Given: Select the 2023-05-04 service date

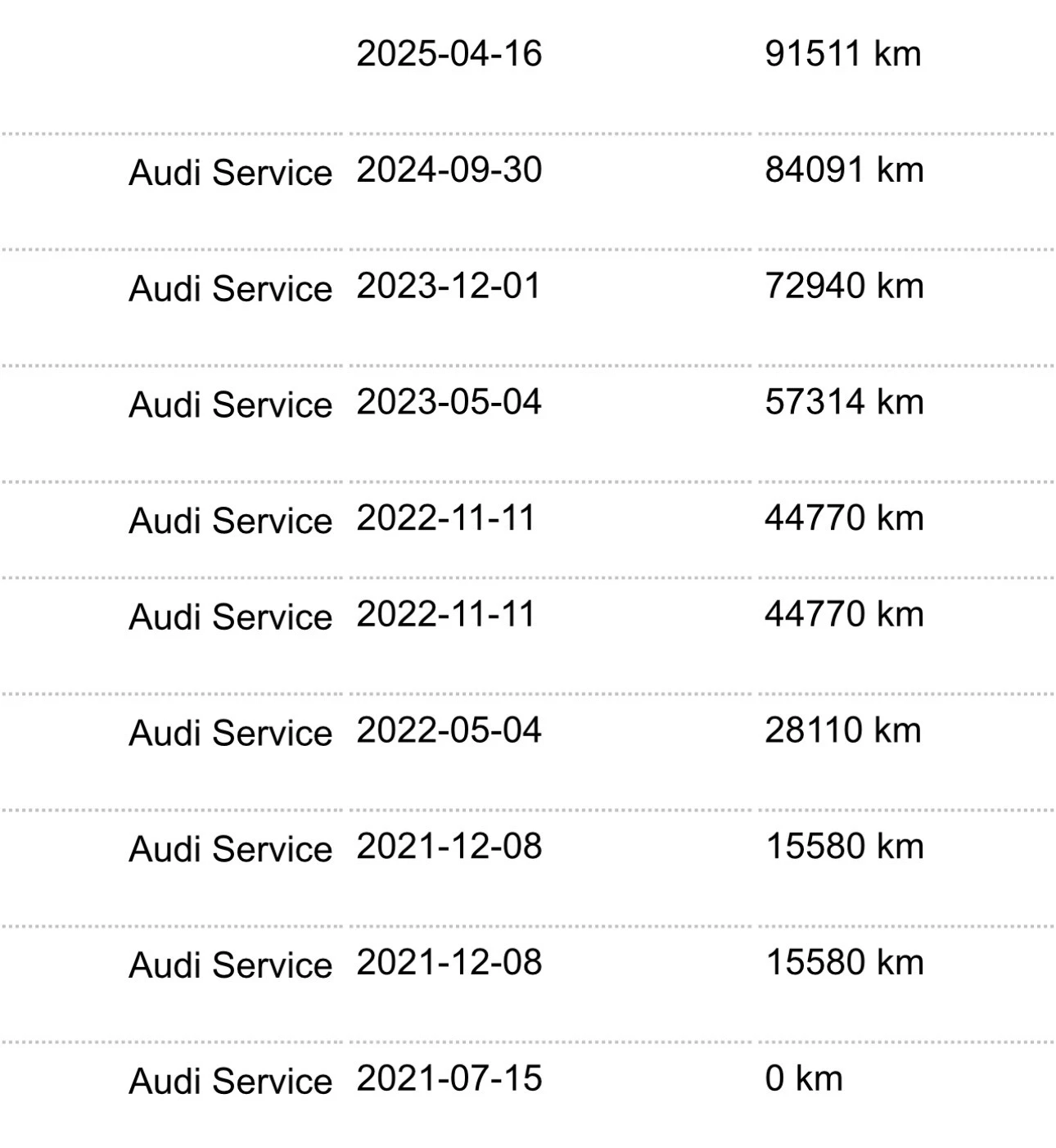Looking at the screenshot, I should (x=449, y=403).
